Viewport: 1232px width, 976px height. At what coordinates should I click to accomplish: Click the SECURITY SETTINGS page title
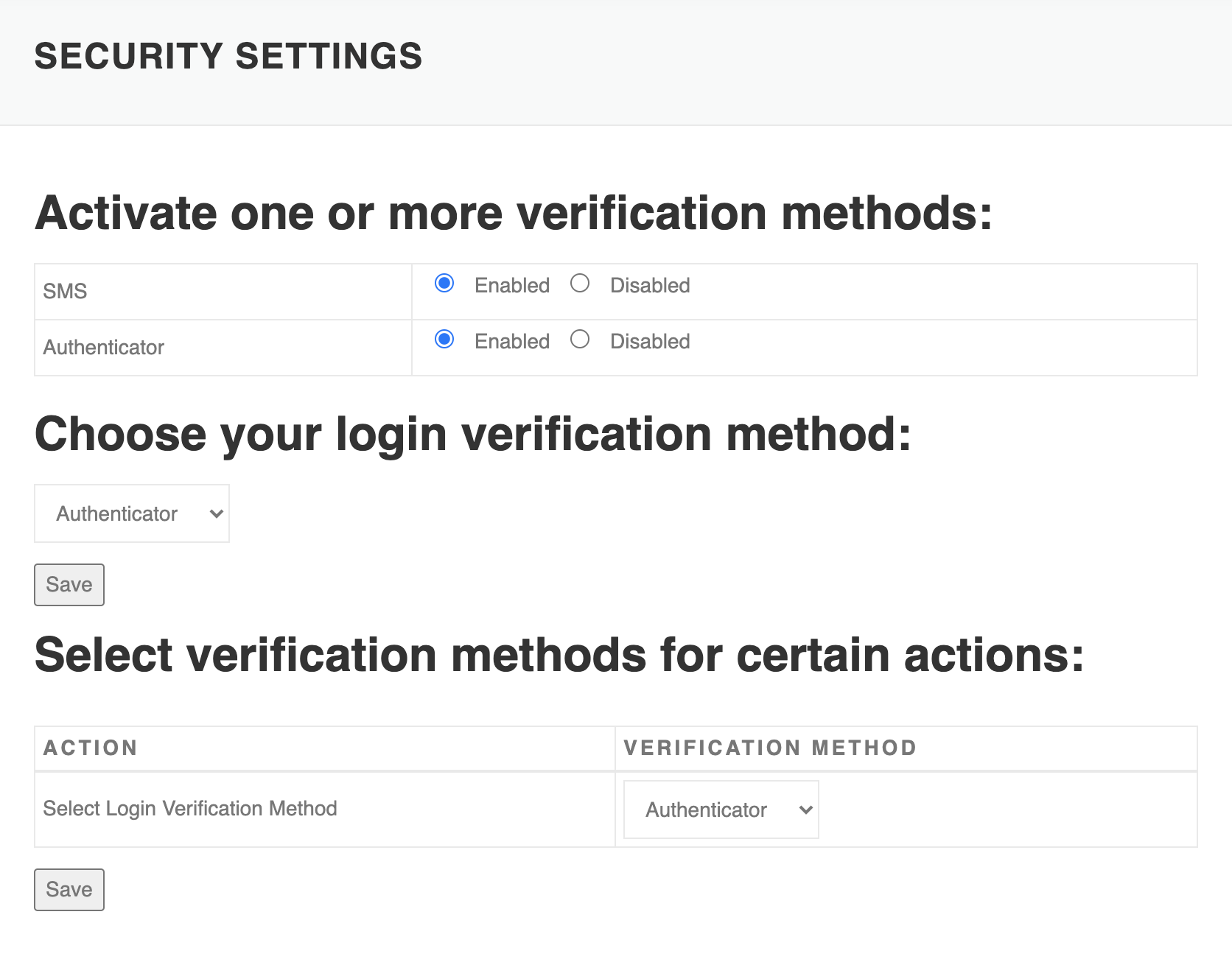pyautogui.click(x=228, y=57)
